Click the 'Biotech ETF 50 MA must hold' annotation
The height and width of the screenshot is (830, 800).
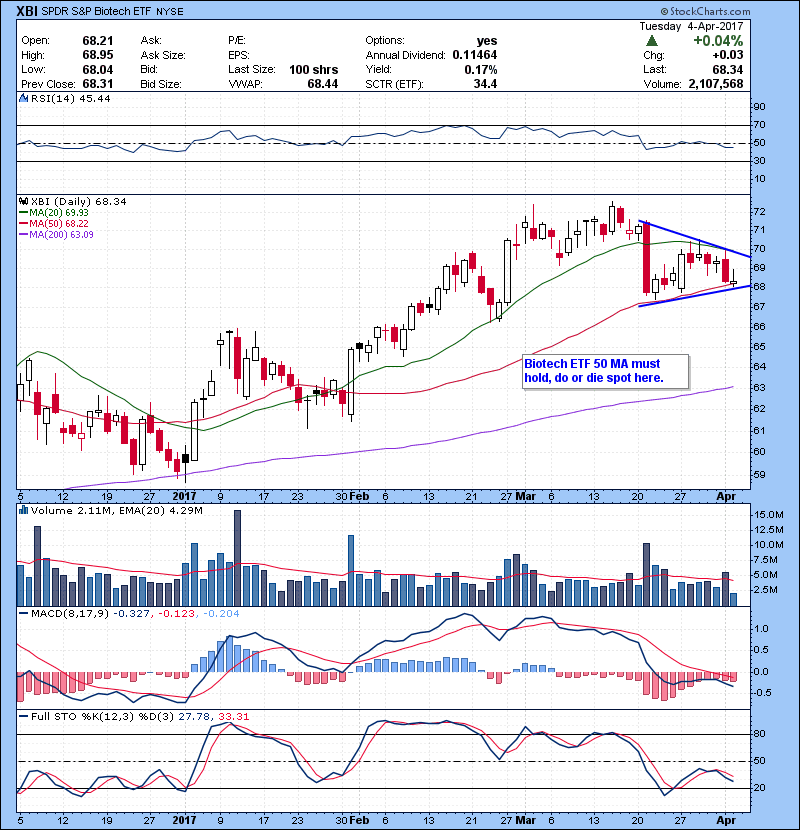606,371
